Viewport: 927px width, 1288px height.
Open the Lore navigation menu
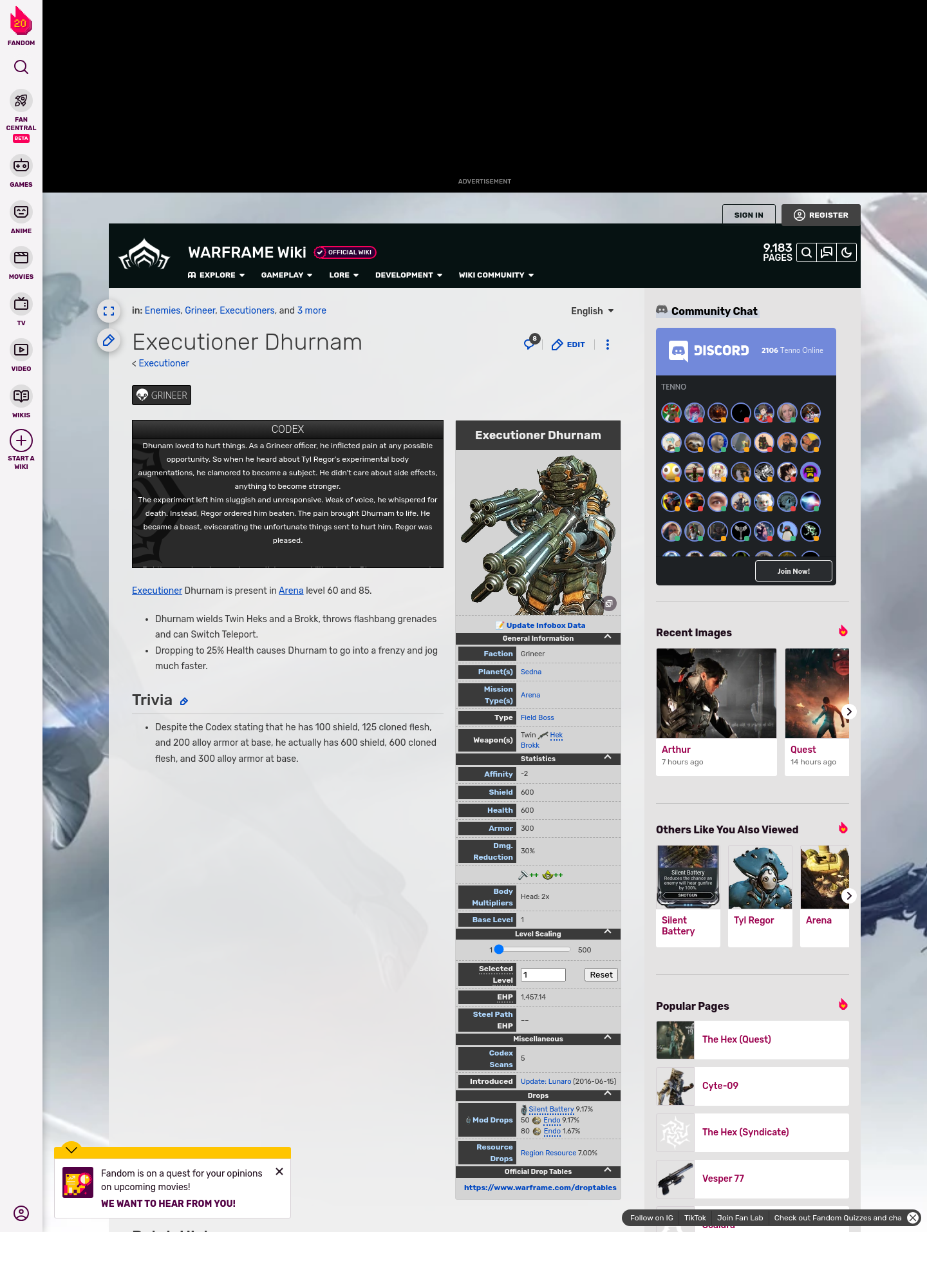[343, 275]
